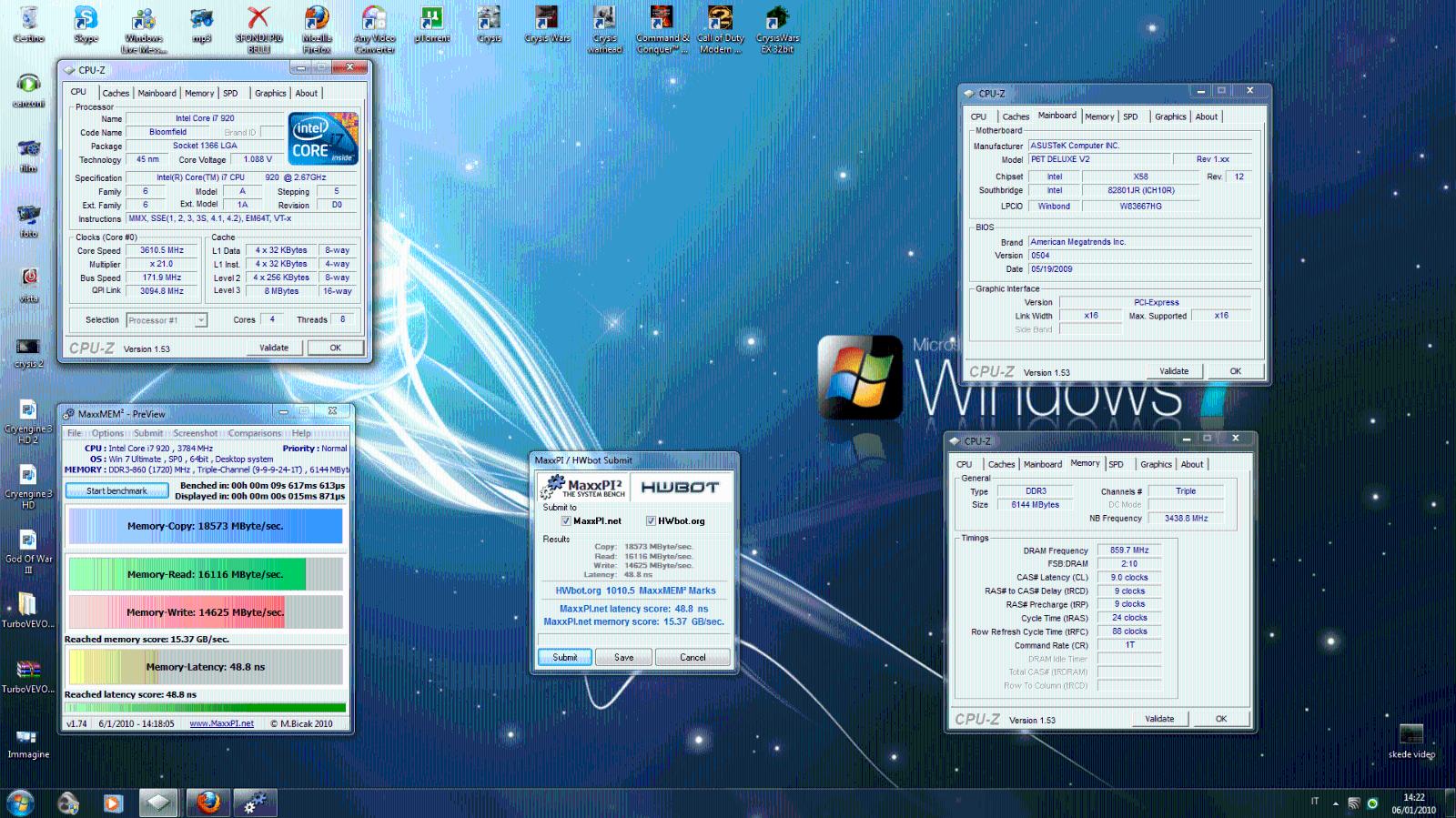Click Save in the HWbot Submit dialog
This screenshot has width=1456, height=818.
pyautogui.click(x=623, y=657)
